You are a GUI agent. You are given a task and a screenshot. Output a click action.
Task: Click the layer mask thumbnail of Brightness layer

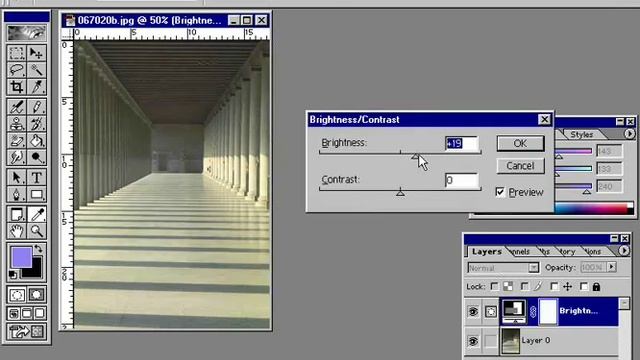coord(548,312)
